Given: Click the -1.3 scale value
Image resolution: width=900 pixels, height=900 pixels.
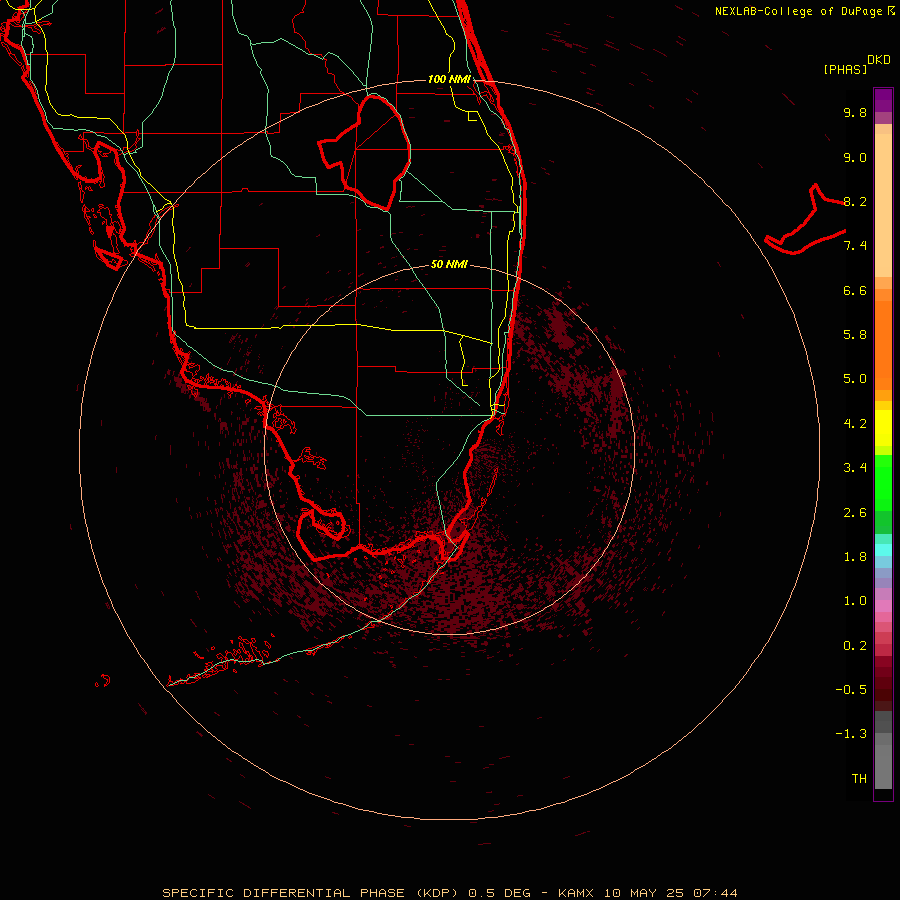Looking at the screenshot, I should pyautogui.click(x=851, y=734).
